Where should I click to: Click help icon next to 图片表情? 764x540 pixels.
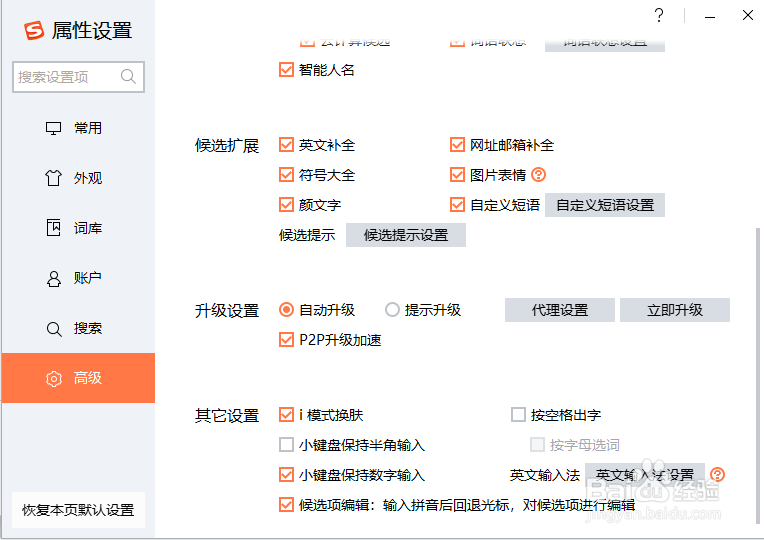[x=538, y=174]
